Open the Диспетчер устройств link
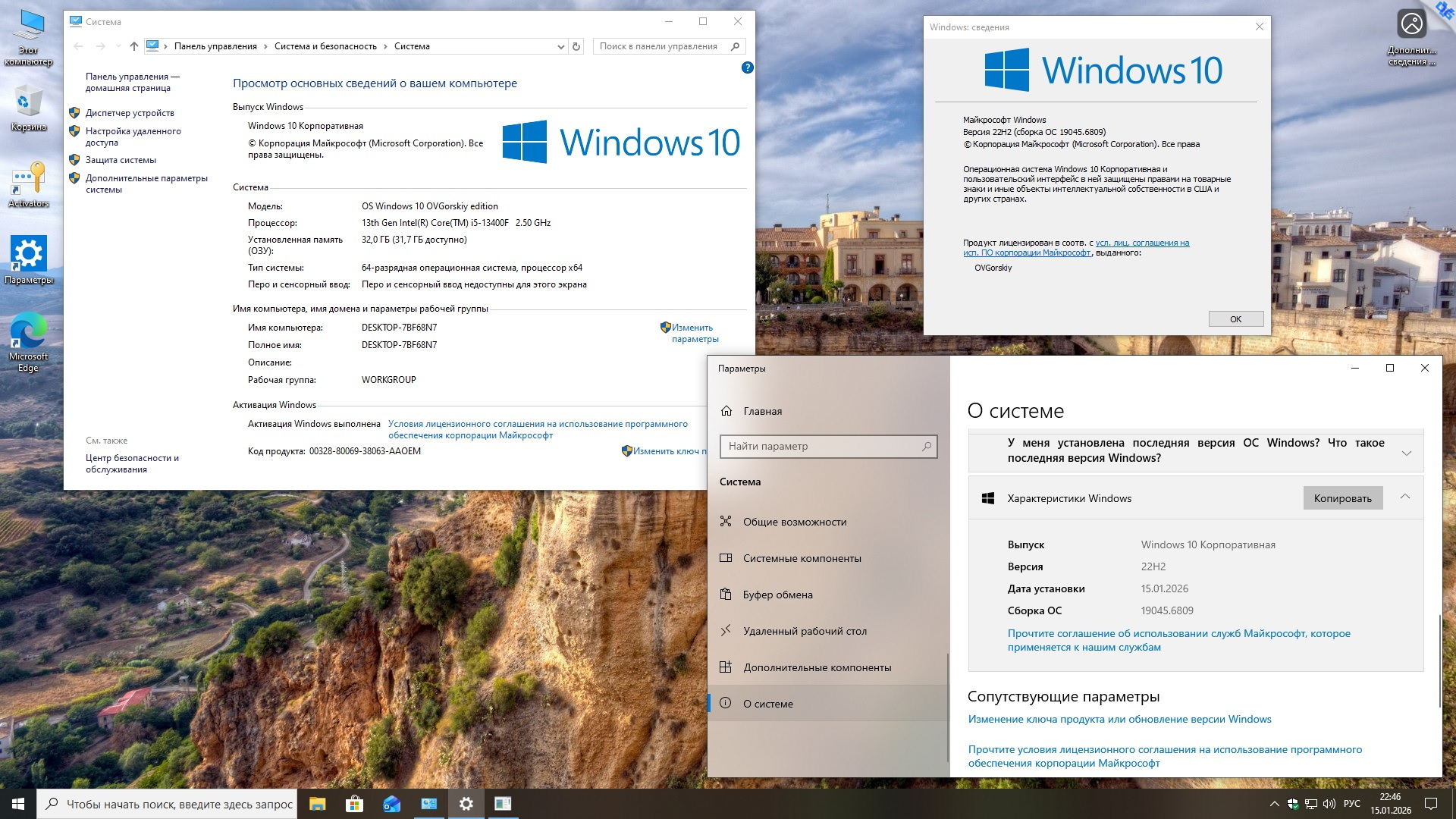 (x=130, y=113)
